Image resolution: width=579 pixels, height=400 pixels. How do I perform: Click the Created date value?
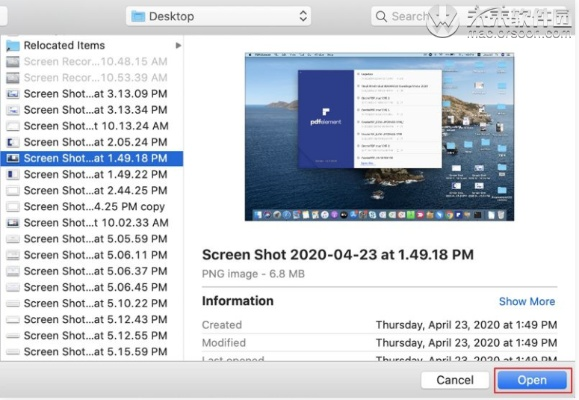point(466,325)
